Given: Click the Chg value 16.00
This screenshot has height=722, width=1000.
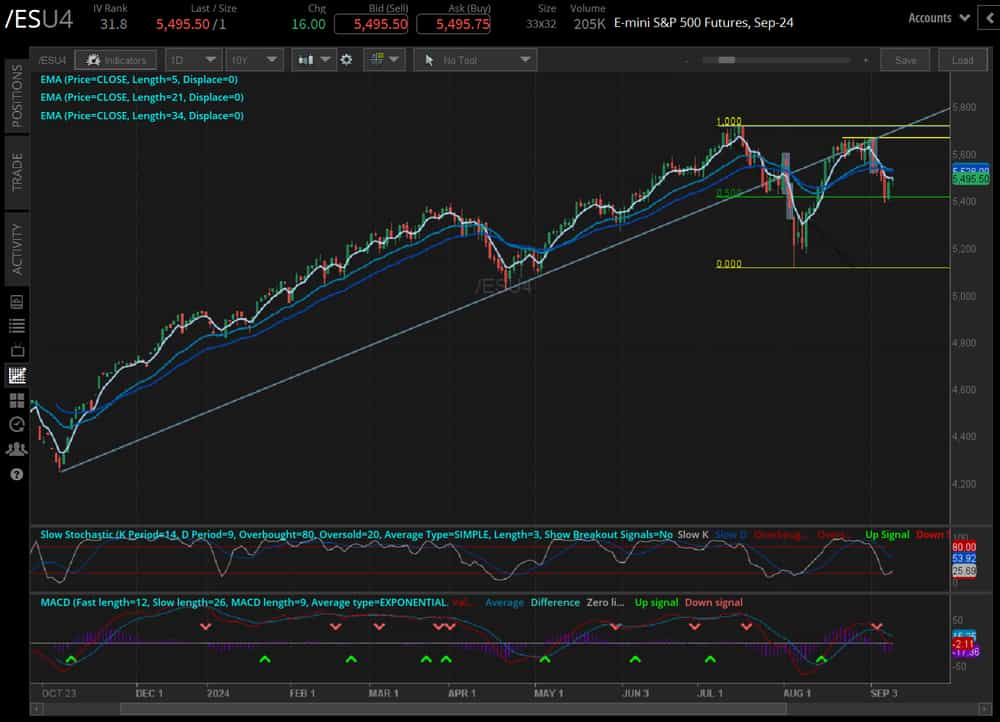Looking at the screenshot, I should (x=309, y=24).
